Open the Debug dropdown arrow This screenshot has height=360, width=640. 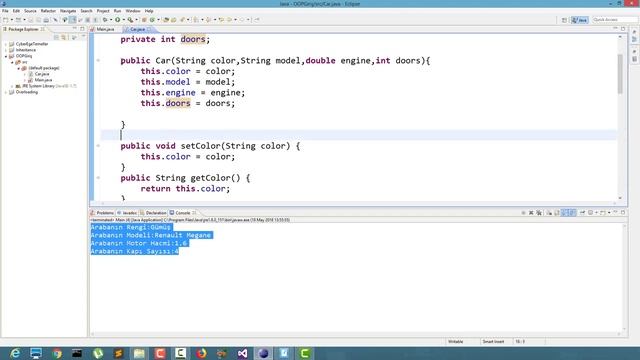pos(111,20)
